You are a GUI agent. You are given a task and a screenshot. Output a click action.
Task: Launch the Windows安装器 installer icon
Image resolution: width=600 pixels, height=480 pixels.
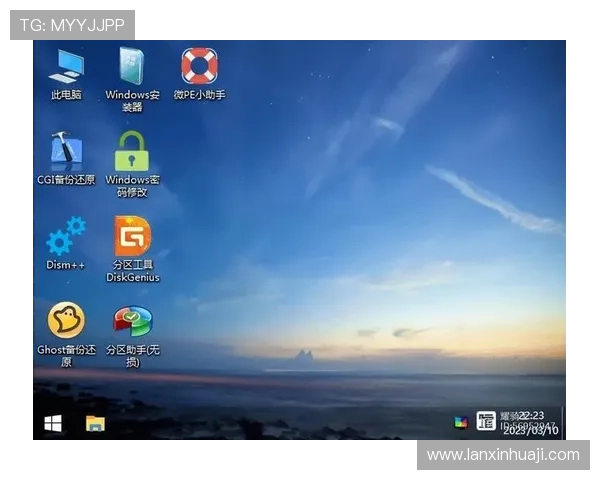tap(132, 67)
